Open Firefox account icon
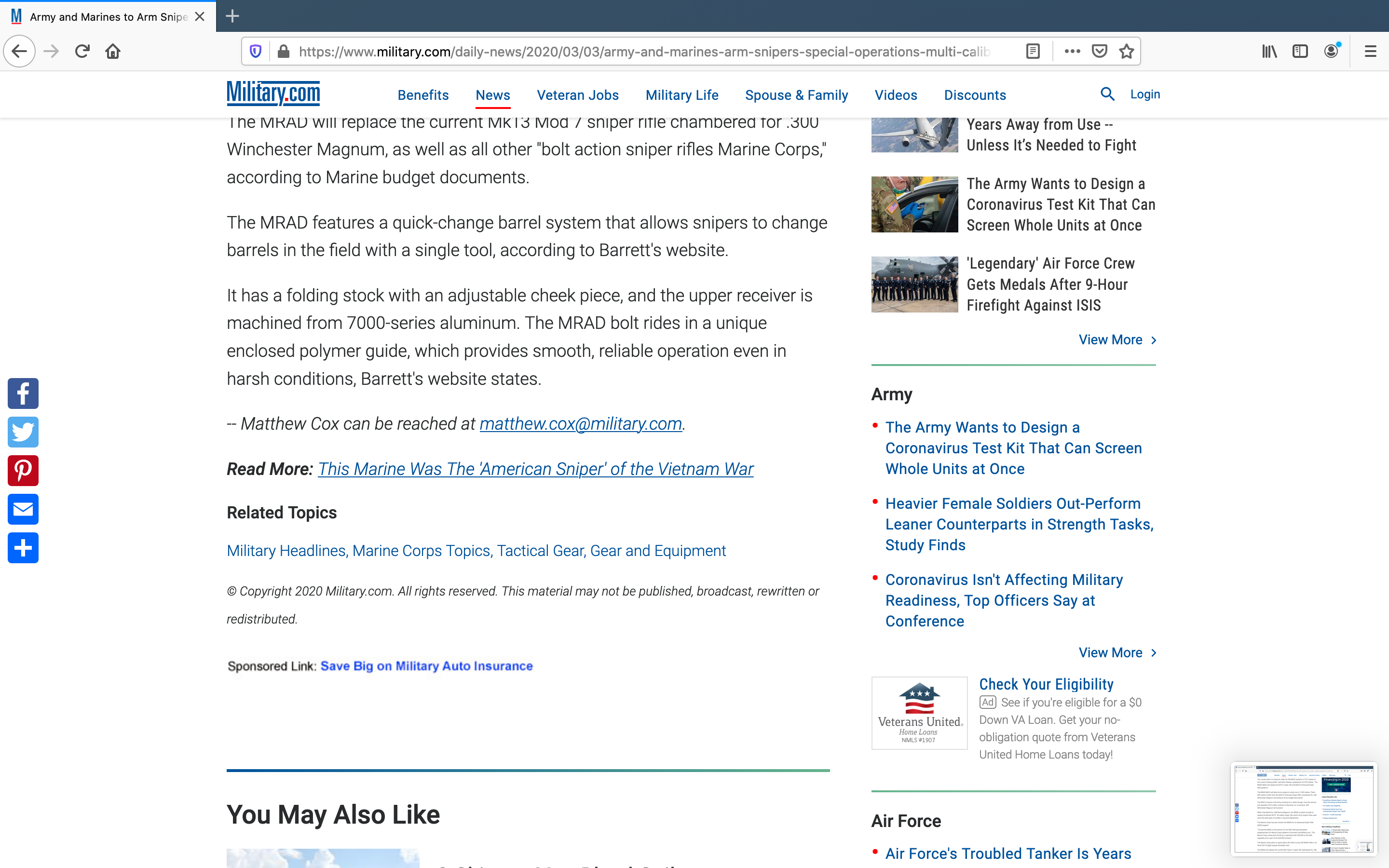 1331,52
